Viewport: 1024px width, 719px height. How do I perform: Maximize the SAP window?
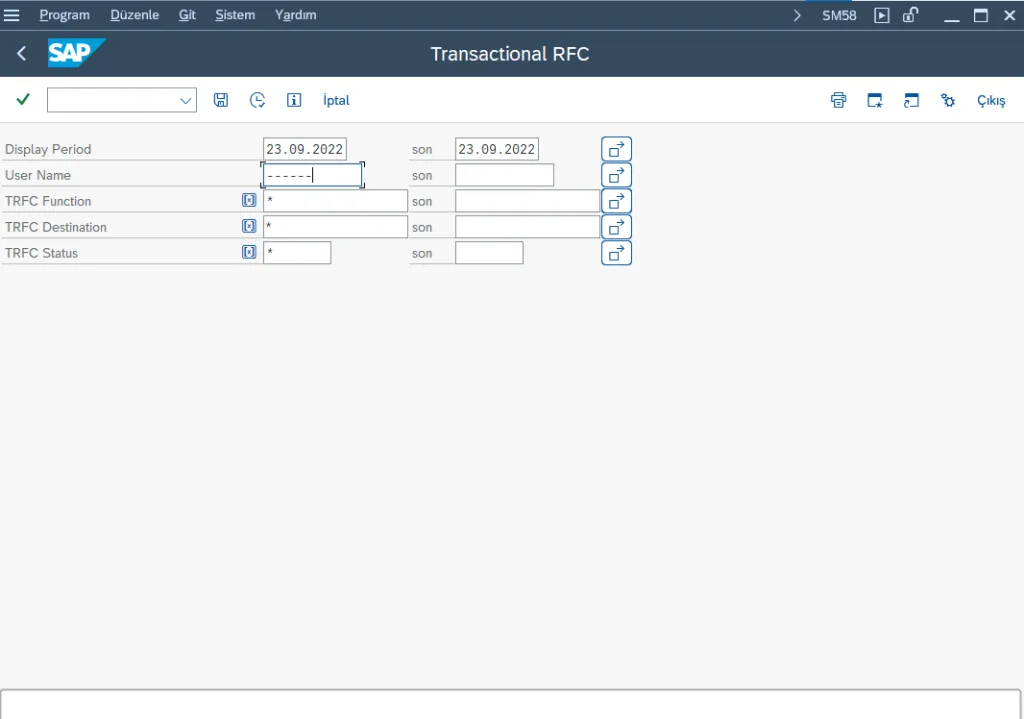981,15
